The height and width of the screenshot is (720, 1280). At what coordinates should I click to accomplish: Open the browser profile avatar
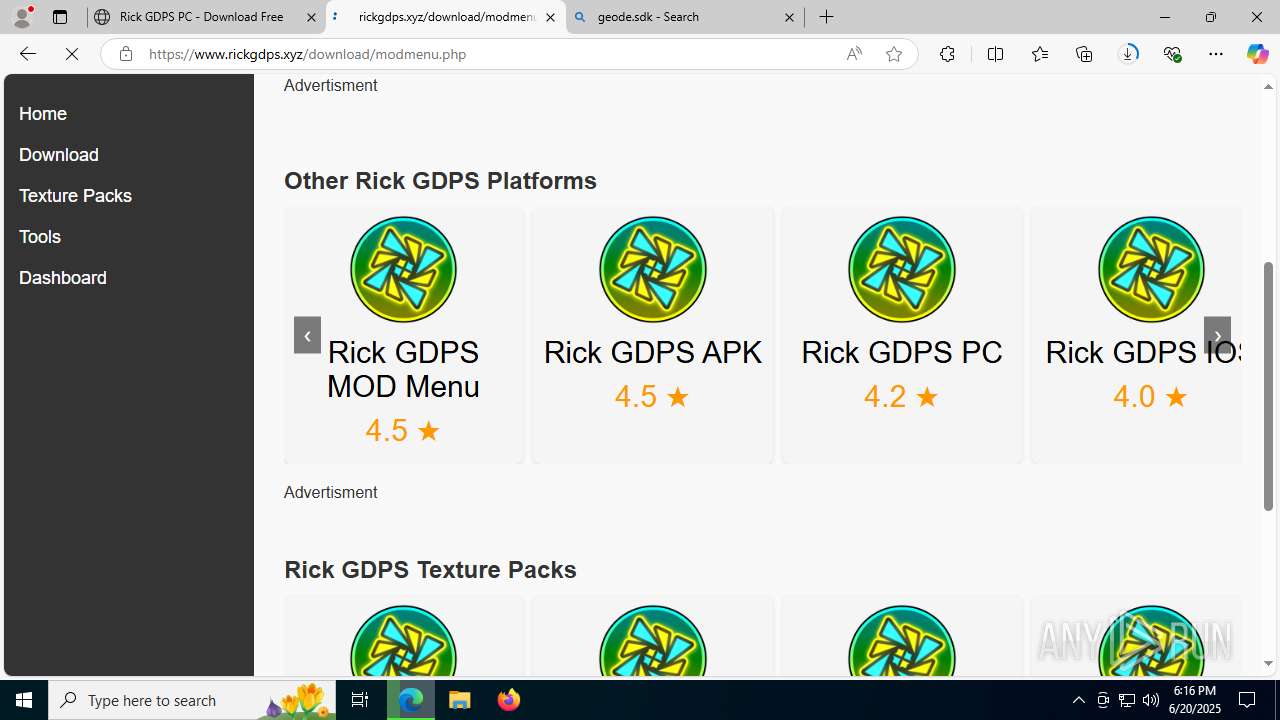22,17
